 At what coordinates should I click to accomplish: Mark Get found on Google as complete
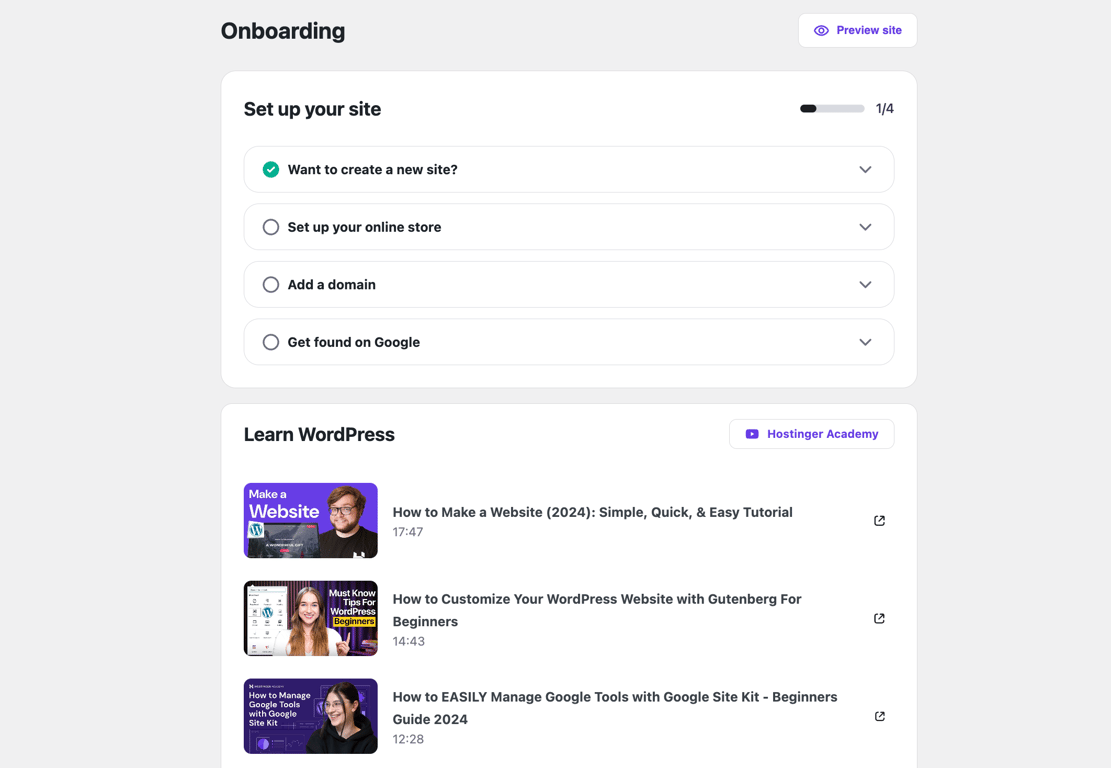[270, 341]
